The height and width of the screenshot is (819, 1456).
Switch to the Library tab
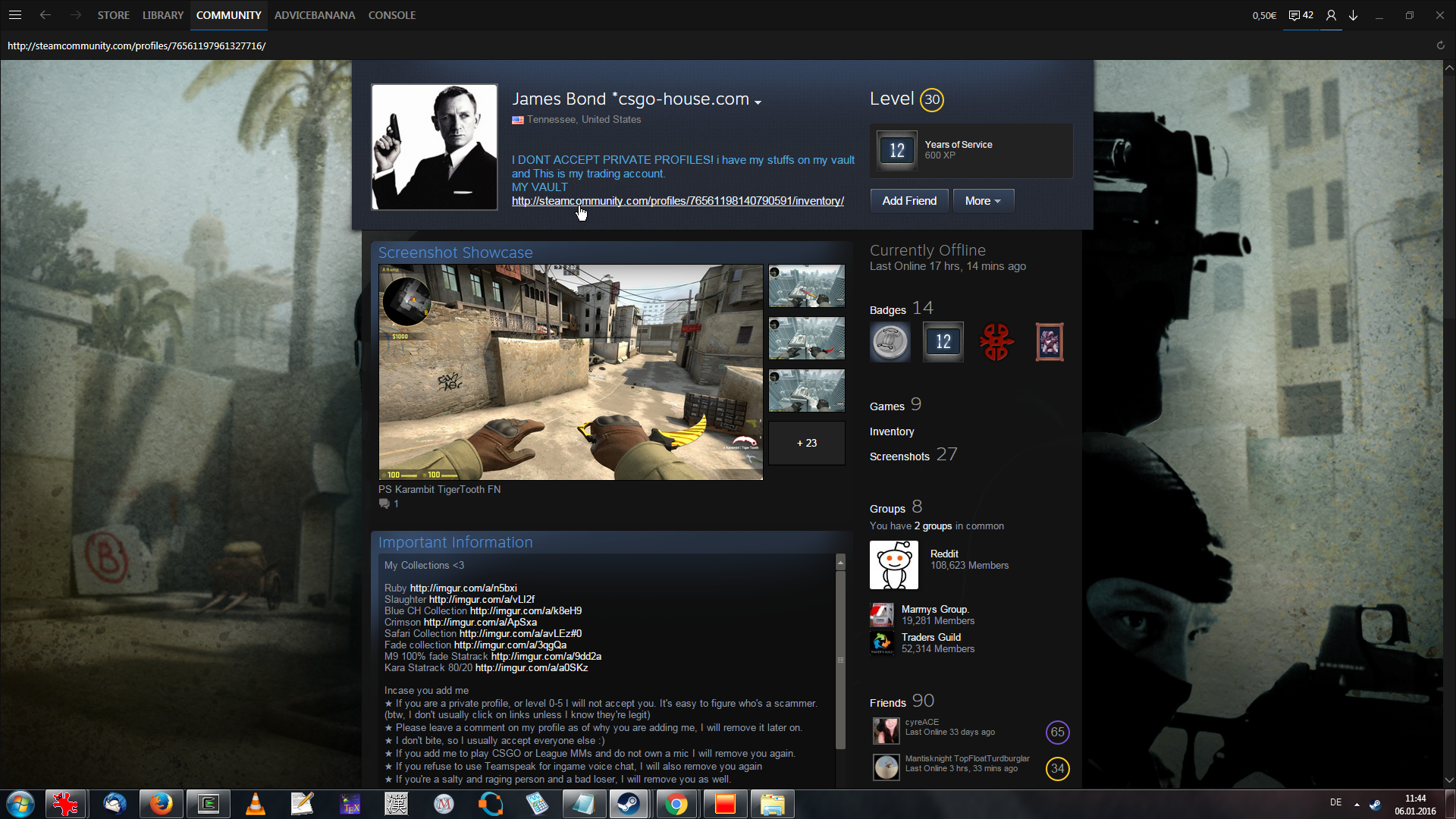coord(163,15)
